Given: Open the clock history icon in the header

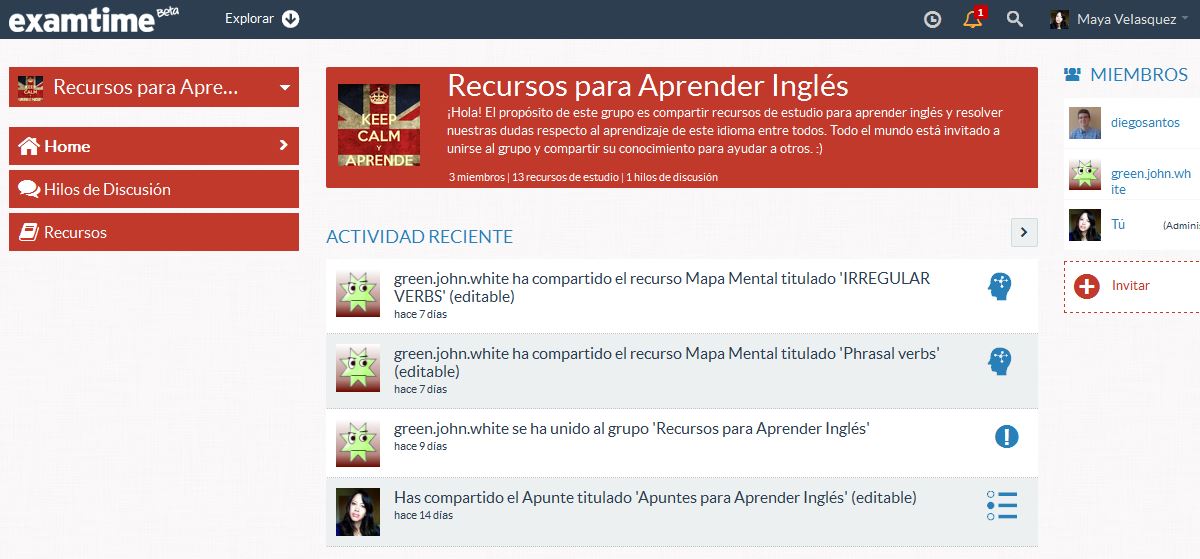Looking at the screenshot, I should (x=932, y=19).
